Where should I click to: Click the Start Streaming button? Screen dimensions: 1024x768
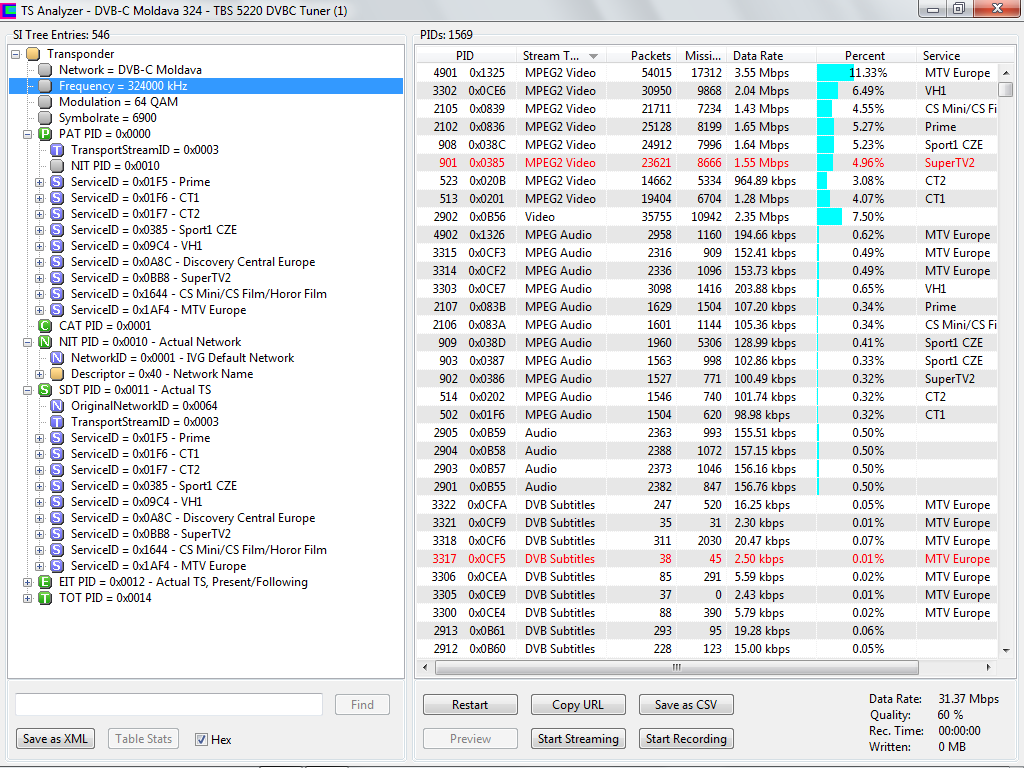578,739
